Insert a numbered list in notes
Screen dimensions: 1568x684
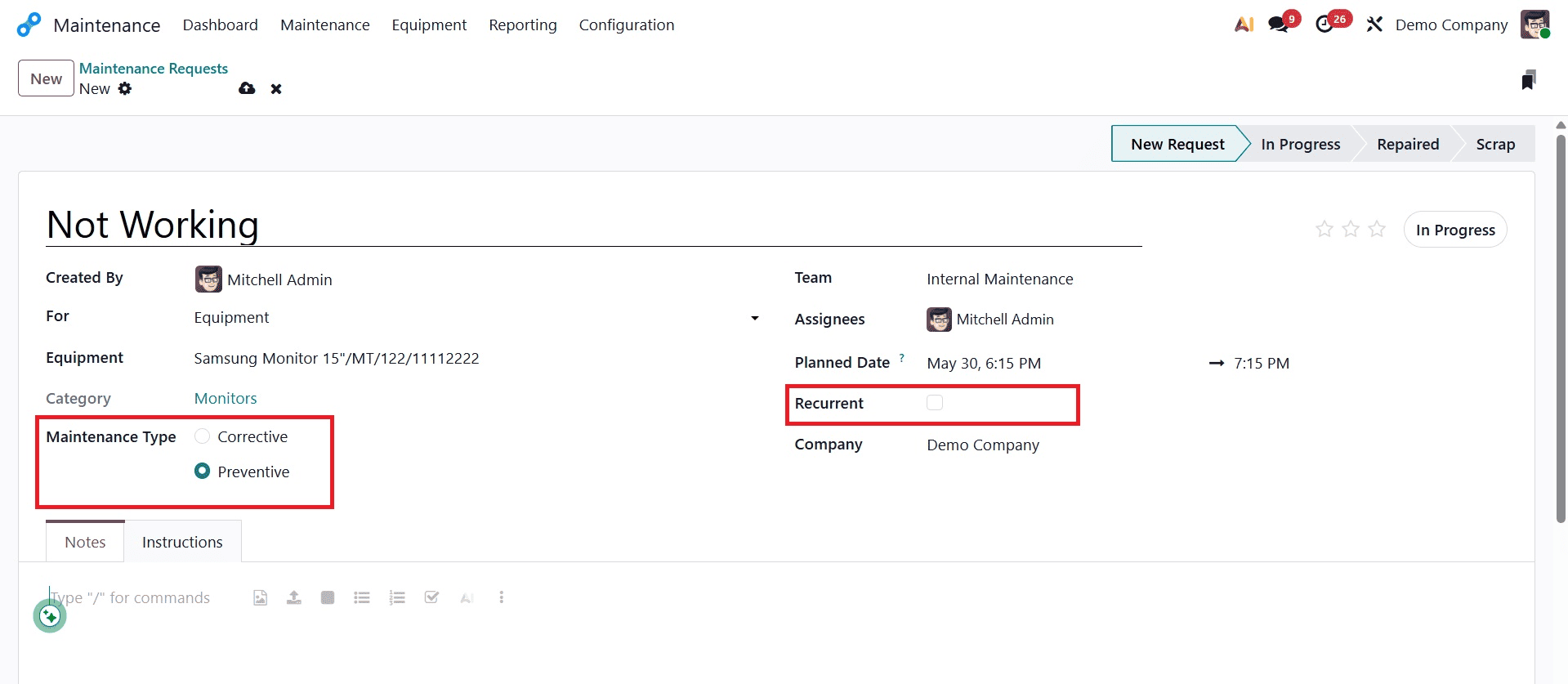(397, 597)
